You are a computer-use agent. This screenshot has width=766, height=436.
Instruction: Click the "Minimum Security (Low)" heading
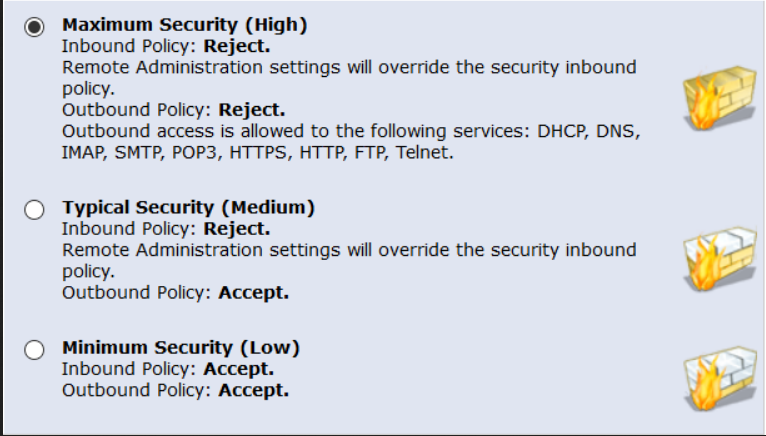(181, 348)
